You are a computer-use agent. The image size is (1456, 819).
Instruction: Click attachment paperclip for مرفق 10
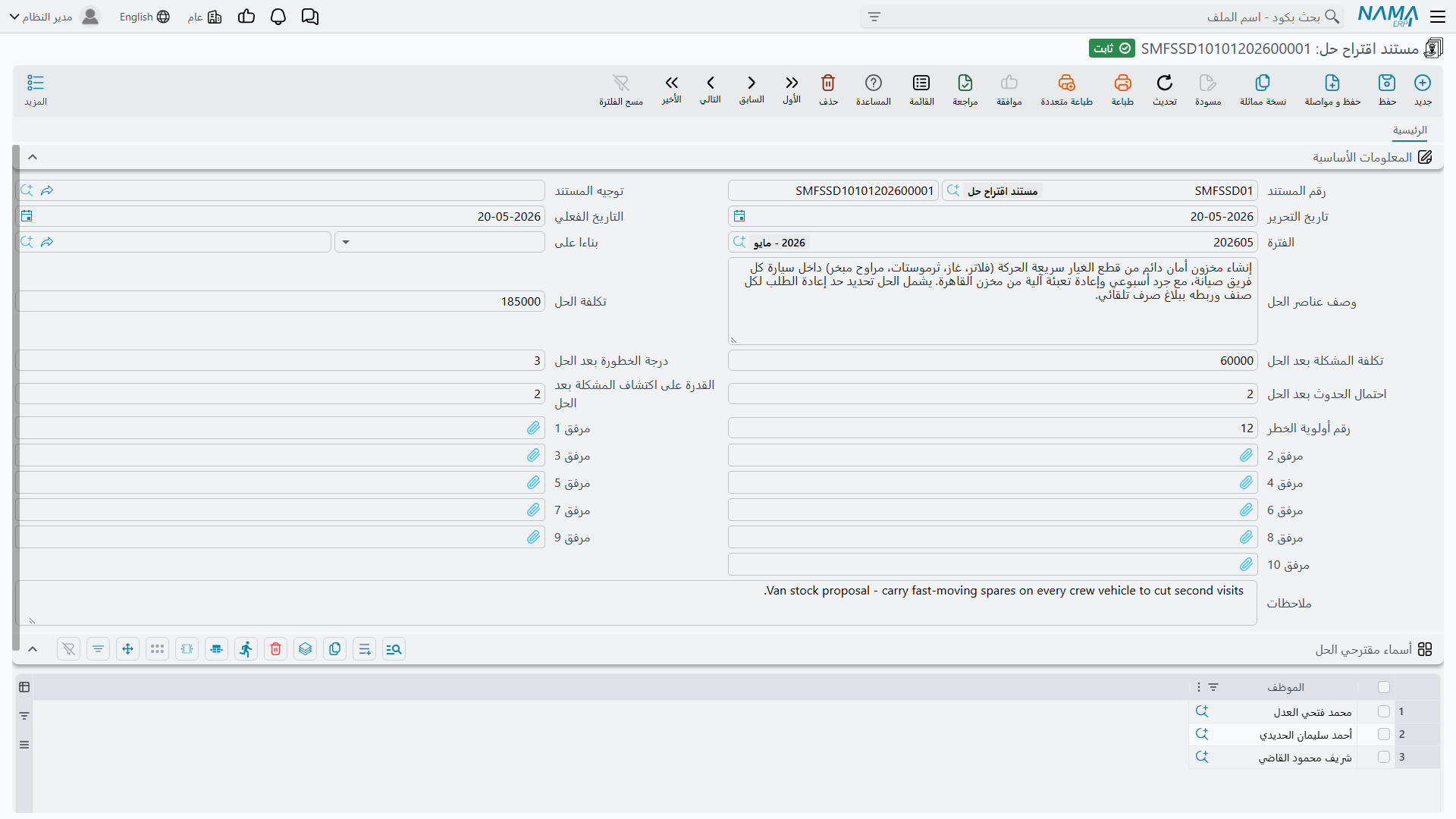pos(1247,564)
